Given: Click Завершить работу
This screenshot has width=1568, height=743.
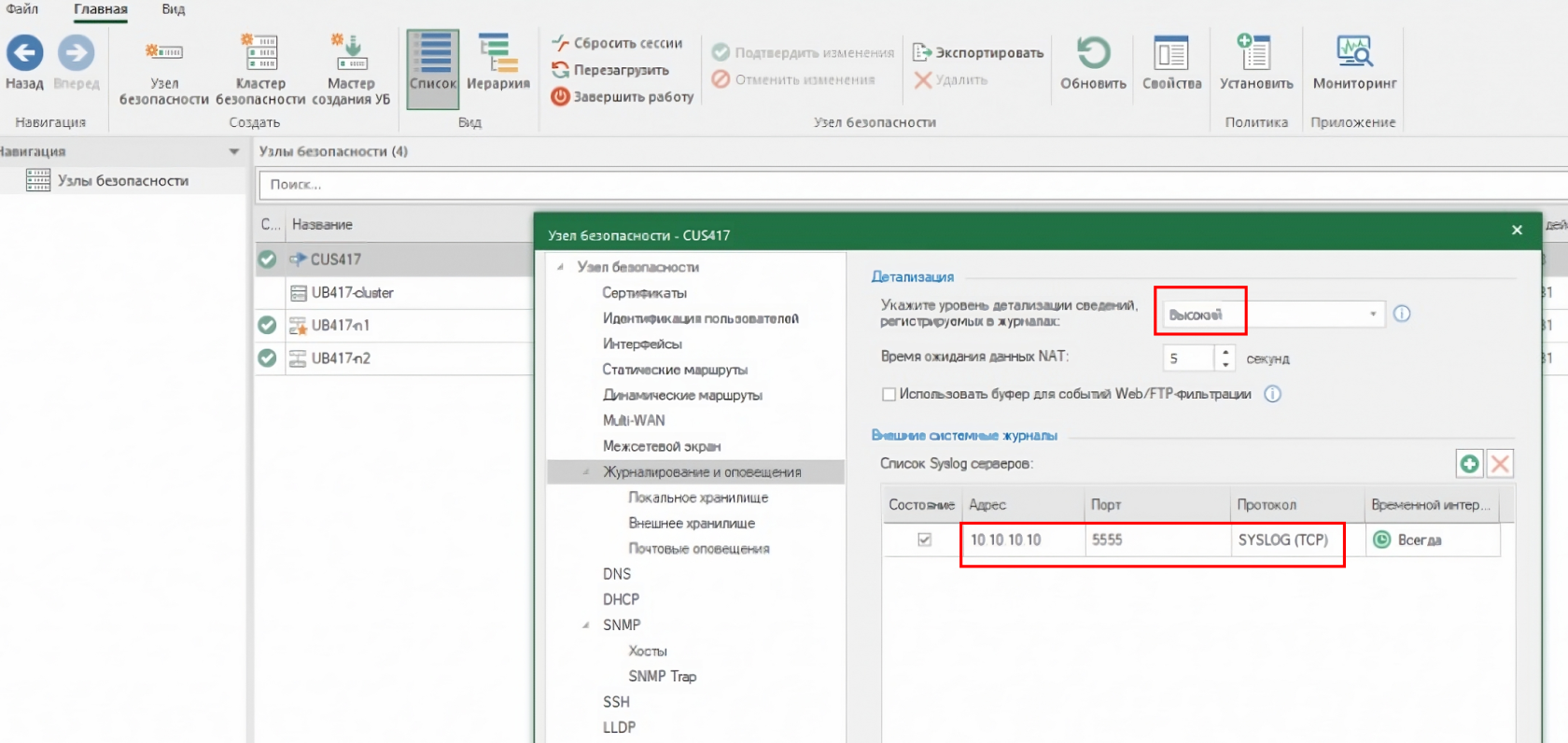Looking at the screenshot, I should (623, 96).
